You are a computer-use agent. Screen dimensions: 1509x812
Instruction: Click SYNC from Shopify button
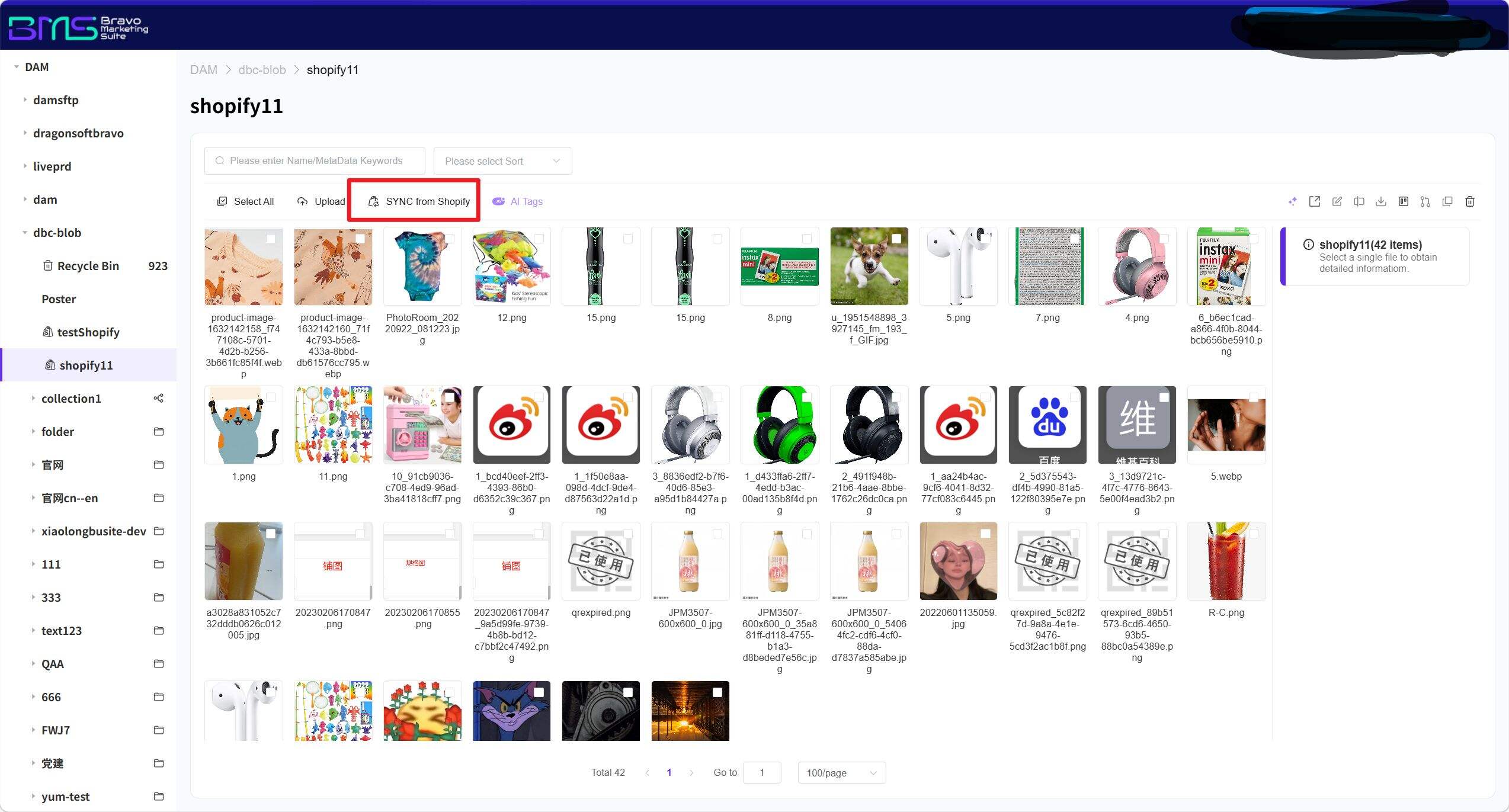click(419, 201)
